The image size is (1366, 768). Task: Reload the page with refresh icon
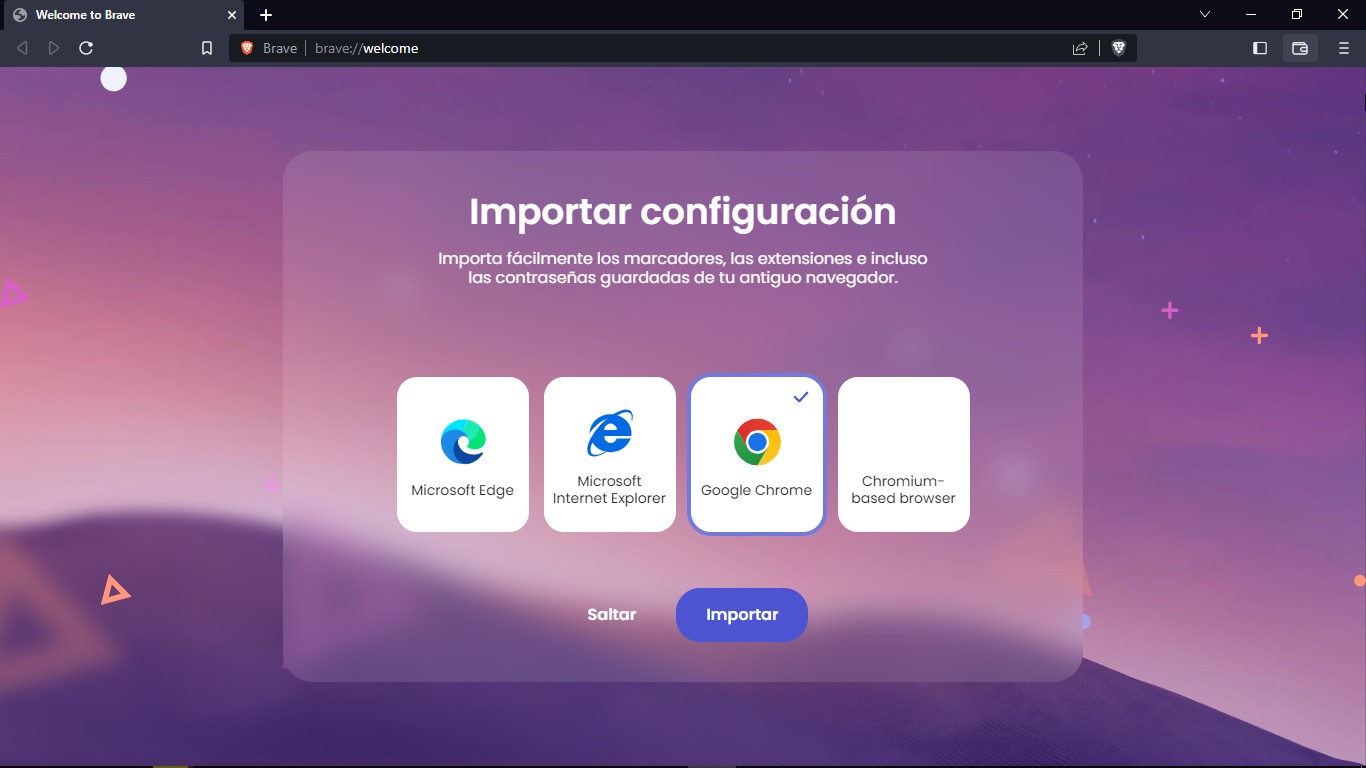point(86,48)
